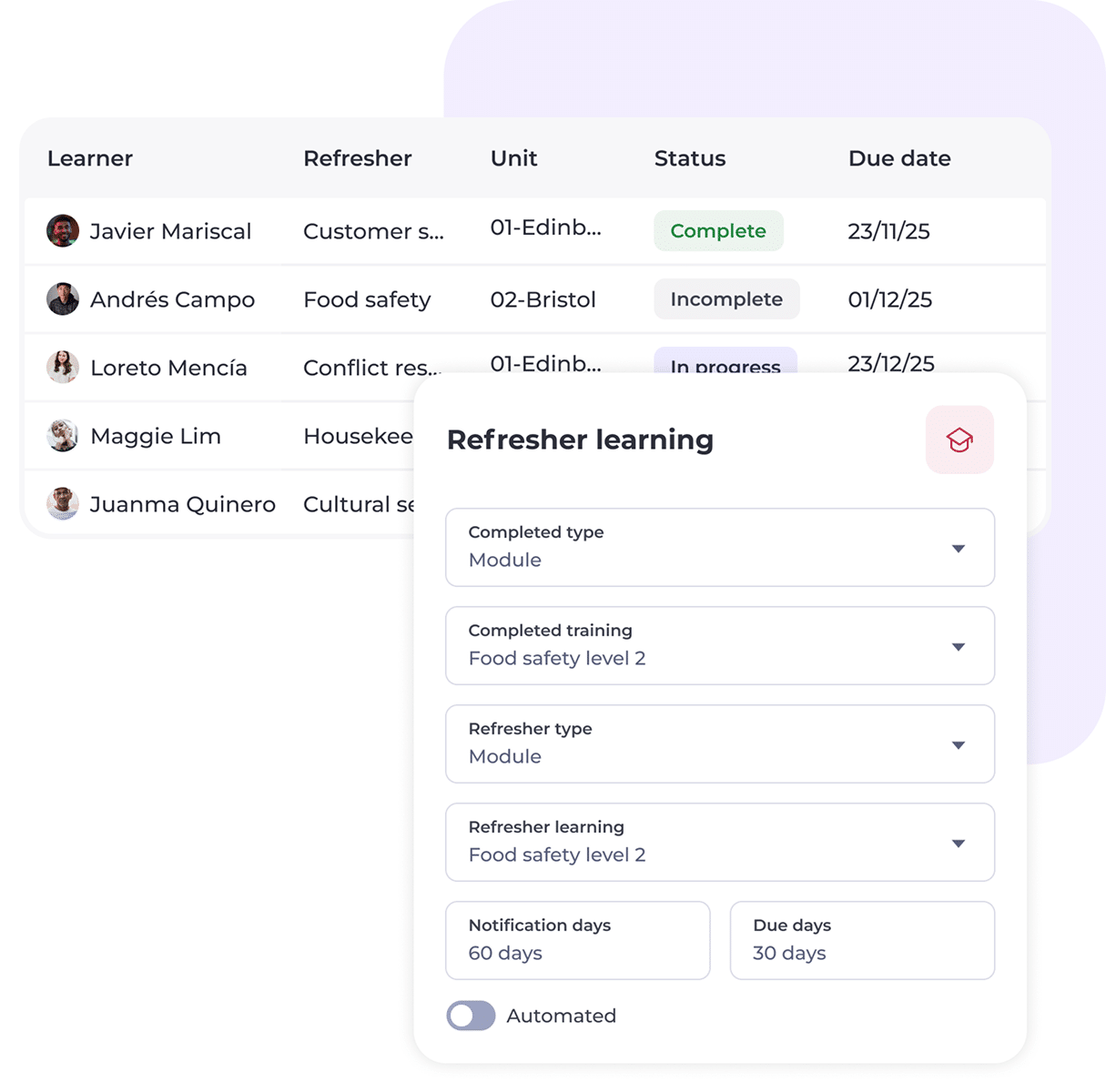The width and height of the screenshot is (1106, 1092).
Task: Click the 23/11/25 due date
Action: click(888, 231)
